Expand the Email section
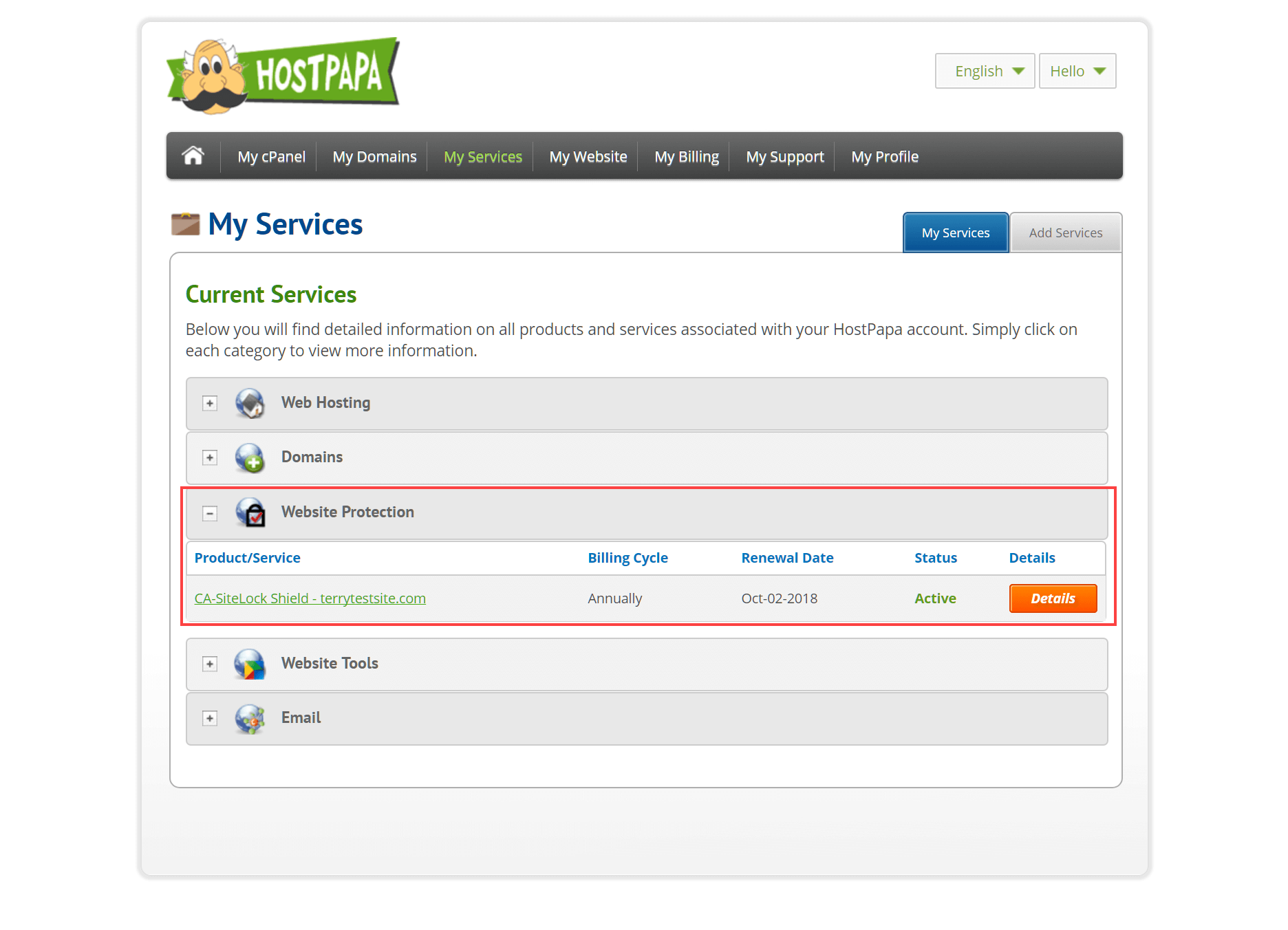Image resolution: width=1288 pixels, height=930 pixels. point(210,718)
